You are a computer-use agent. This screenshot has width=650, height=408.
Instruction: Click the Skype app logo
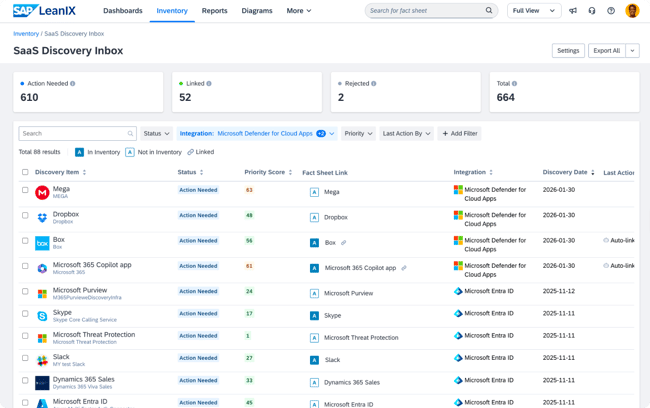pyautogui.click(x=42, y=316)
